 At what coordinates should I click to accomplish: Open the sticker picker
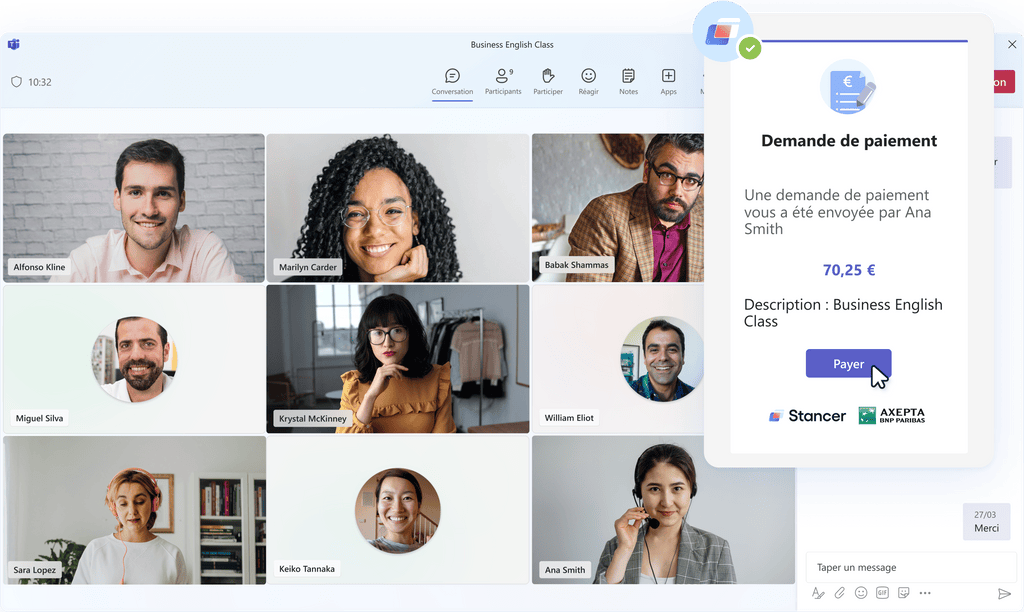903,593
